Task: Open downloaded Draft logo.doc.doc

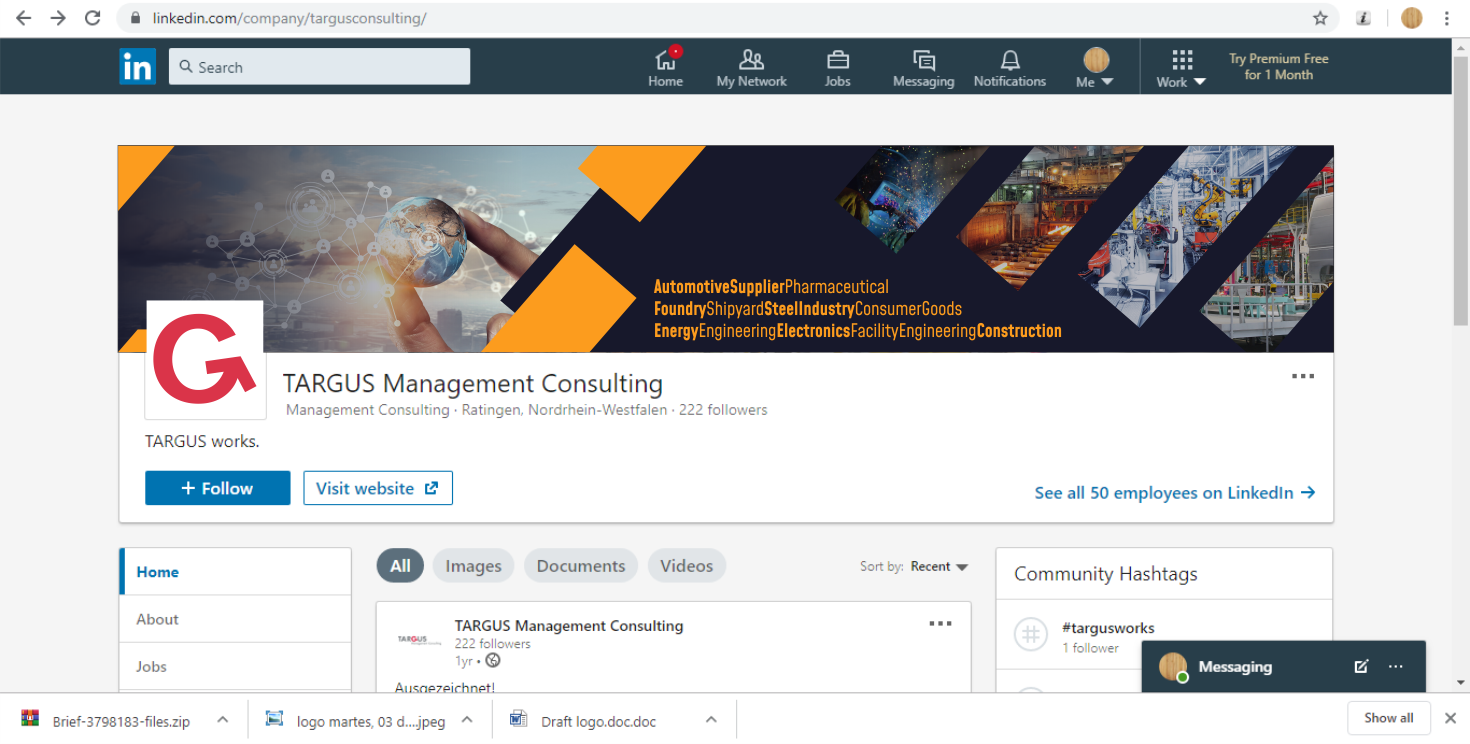Action: coord(583,720)
